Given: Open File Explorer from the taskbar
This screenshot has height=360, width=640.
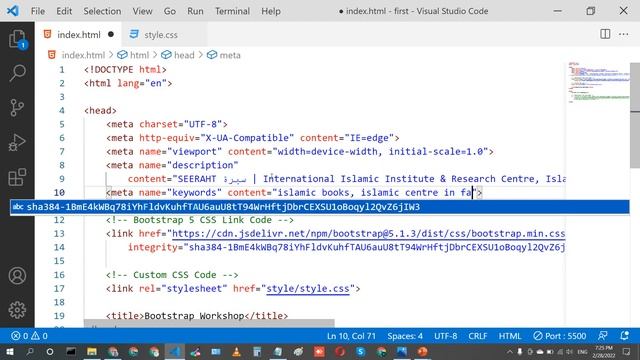Looking at the screenshot, I should (92, 351).
